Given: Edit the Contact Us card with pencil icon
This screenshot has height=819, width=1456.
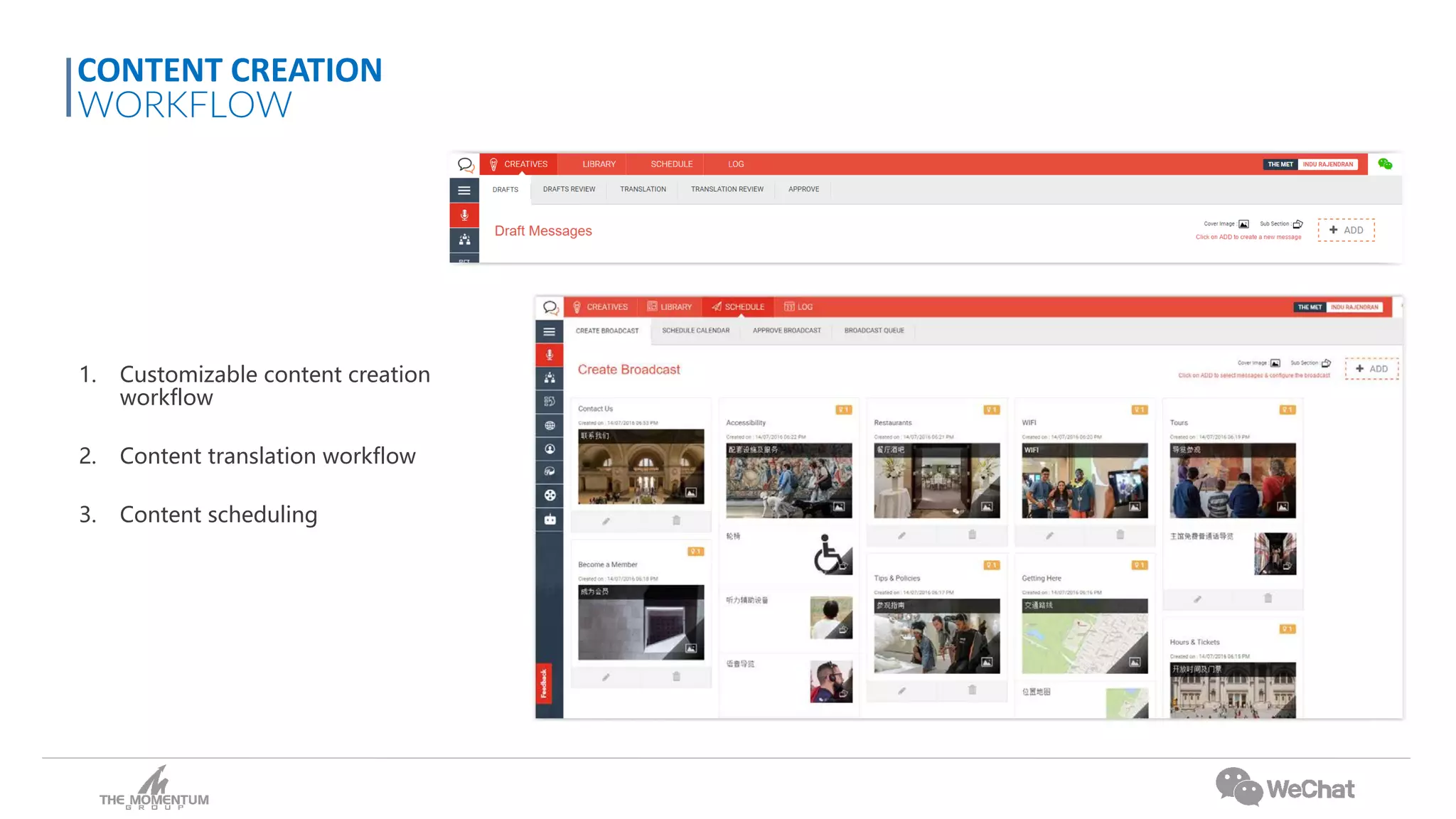Looking at the screenshot, I should (x=606, y=521).
